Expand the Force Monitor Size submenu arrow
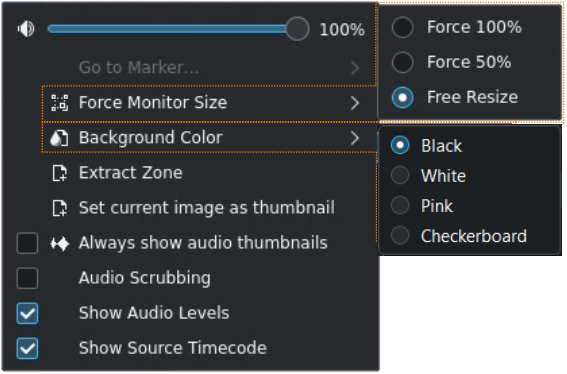Viewport: 567px width, 374px height. (355, 103)
